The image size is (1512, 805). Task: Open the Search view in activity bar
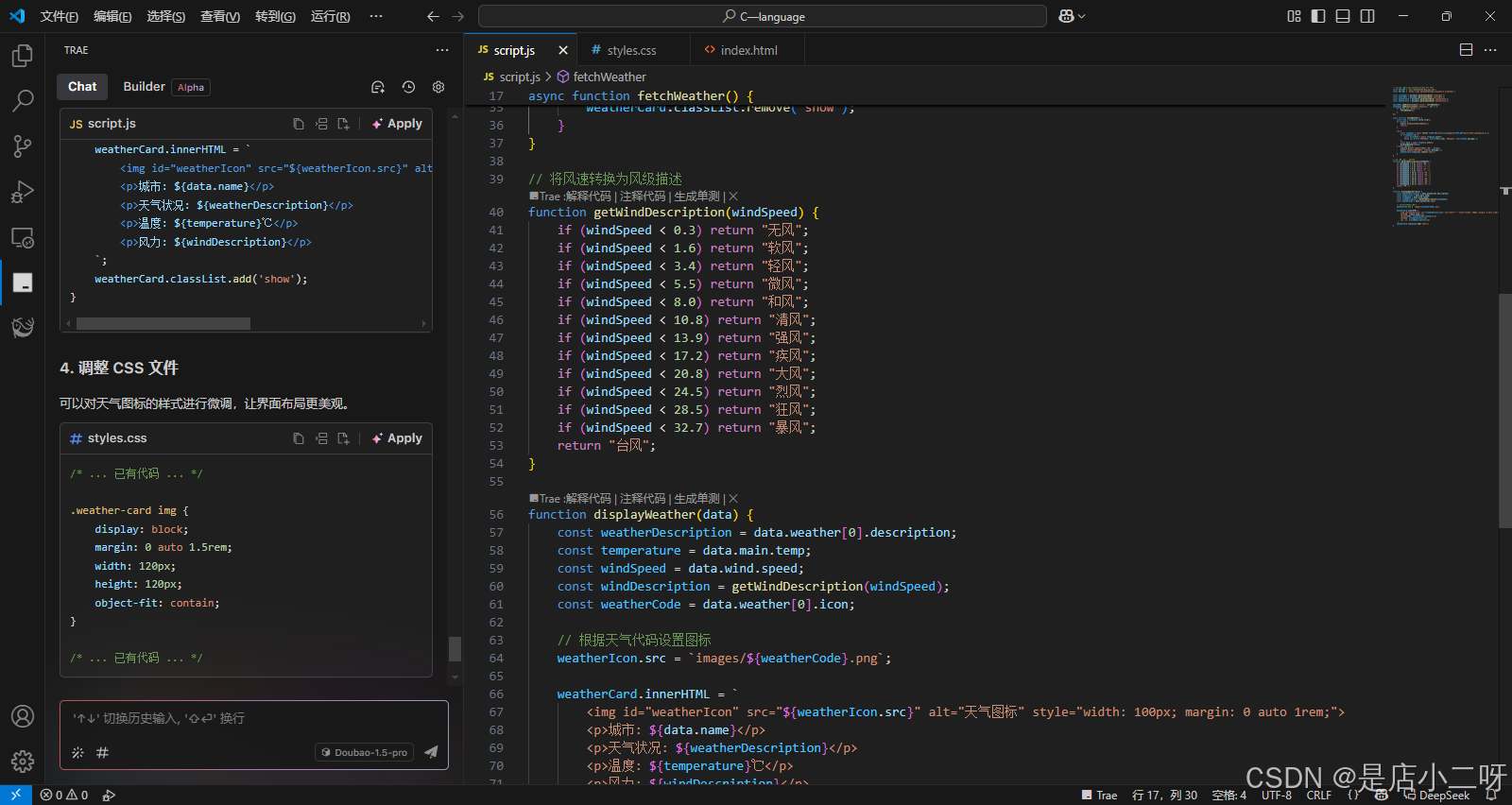tap(22, 100)
